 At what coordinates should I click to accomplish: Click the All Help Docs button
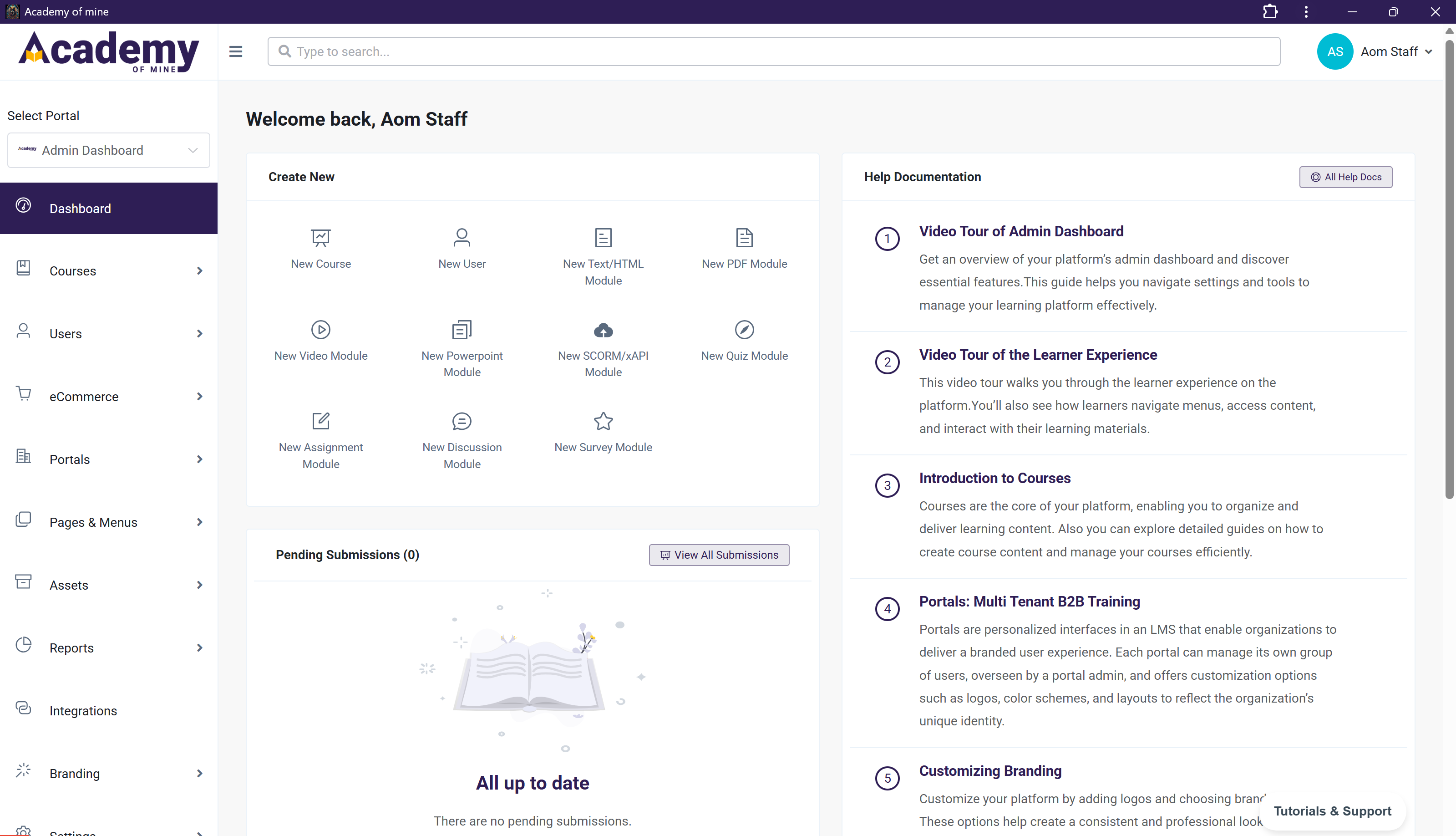[x=1345, y=177]
